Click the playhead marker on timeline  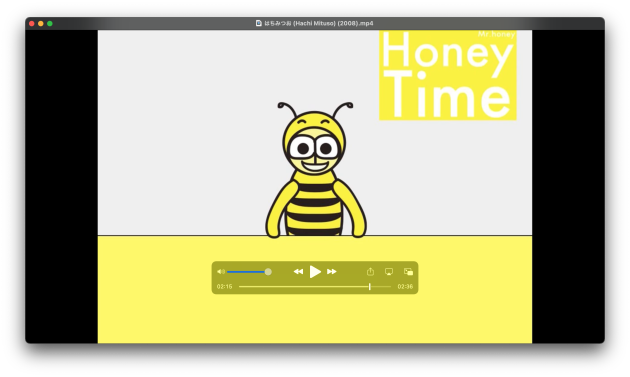[x=370, y=287]
